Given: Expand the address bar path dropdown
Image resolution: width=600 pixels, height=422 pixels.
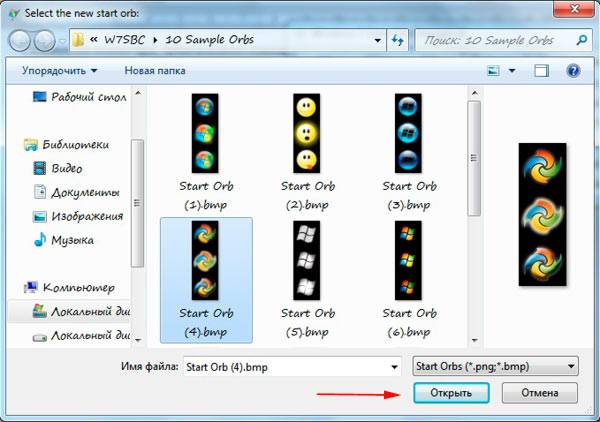Looking at the screenshot, I should click(377, 40).
